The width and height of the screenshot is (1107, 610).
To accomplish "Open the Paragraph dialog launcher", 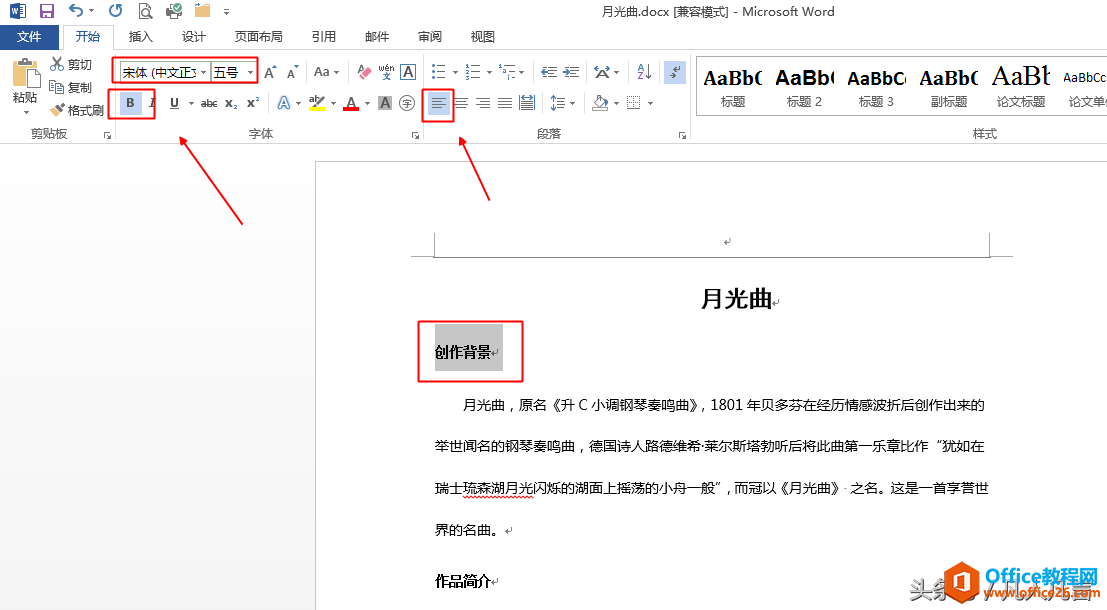I will click(x=683, y=136).
